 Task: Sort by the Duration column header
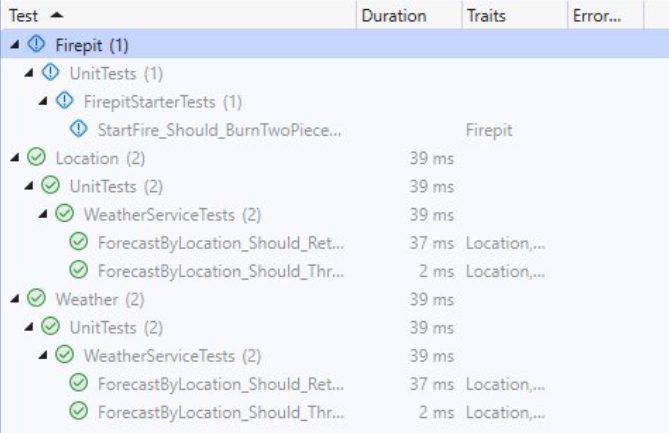click(394, 16)
